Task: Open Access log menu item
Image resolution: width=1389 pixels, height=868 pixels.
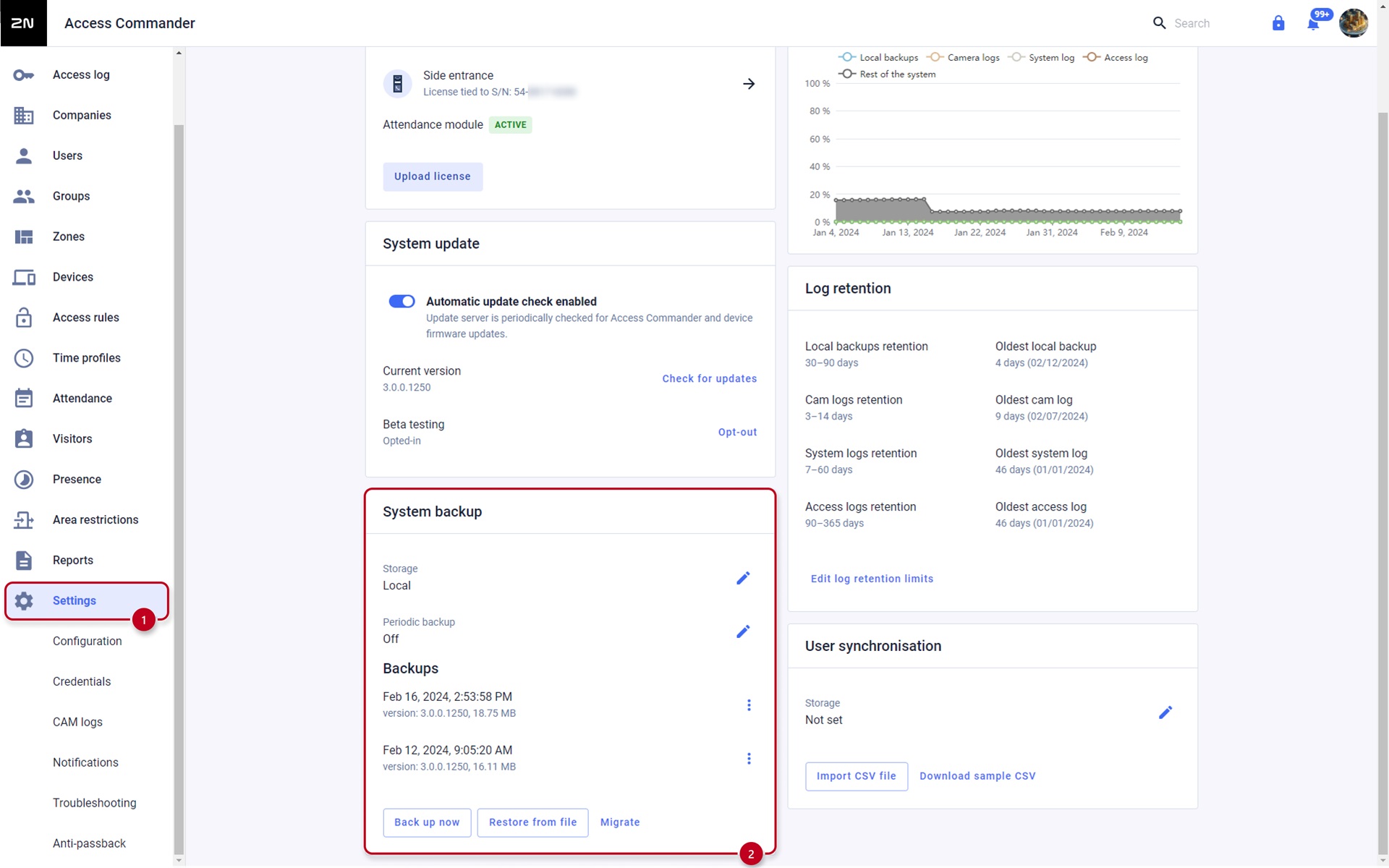Action: [x=87, y=75]
